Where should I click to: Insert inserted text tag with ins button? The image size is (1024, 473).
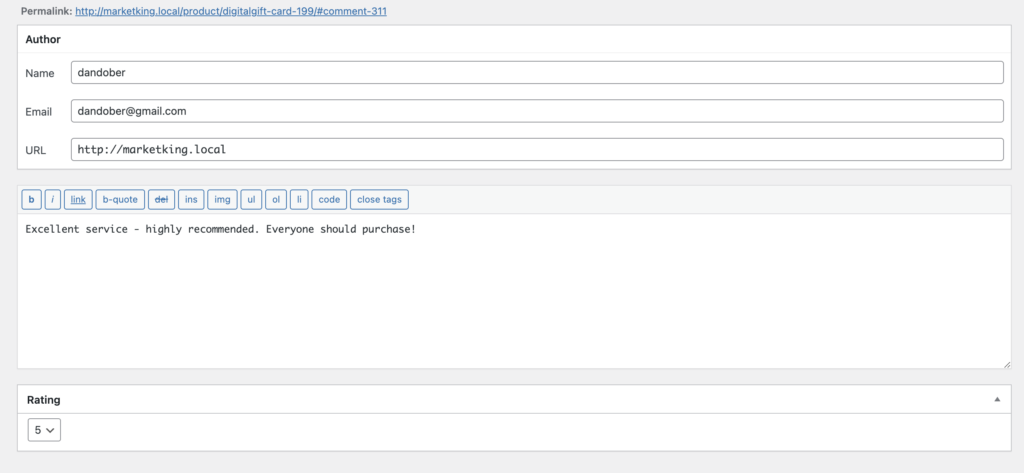(x=191, y=199)
